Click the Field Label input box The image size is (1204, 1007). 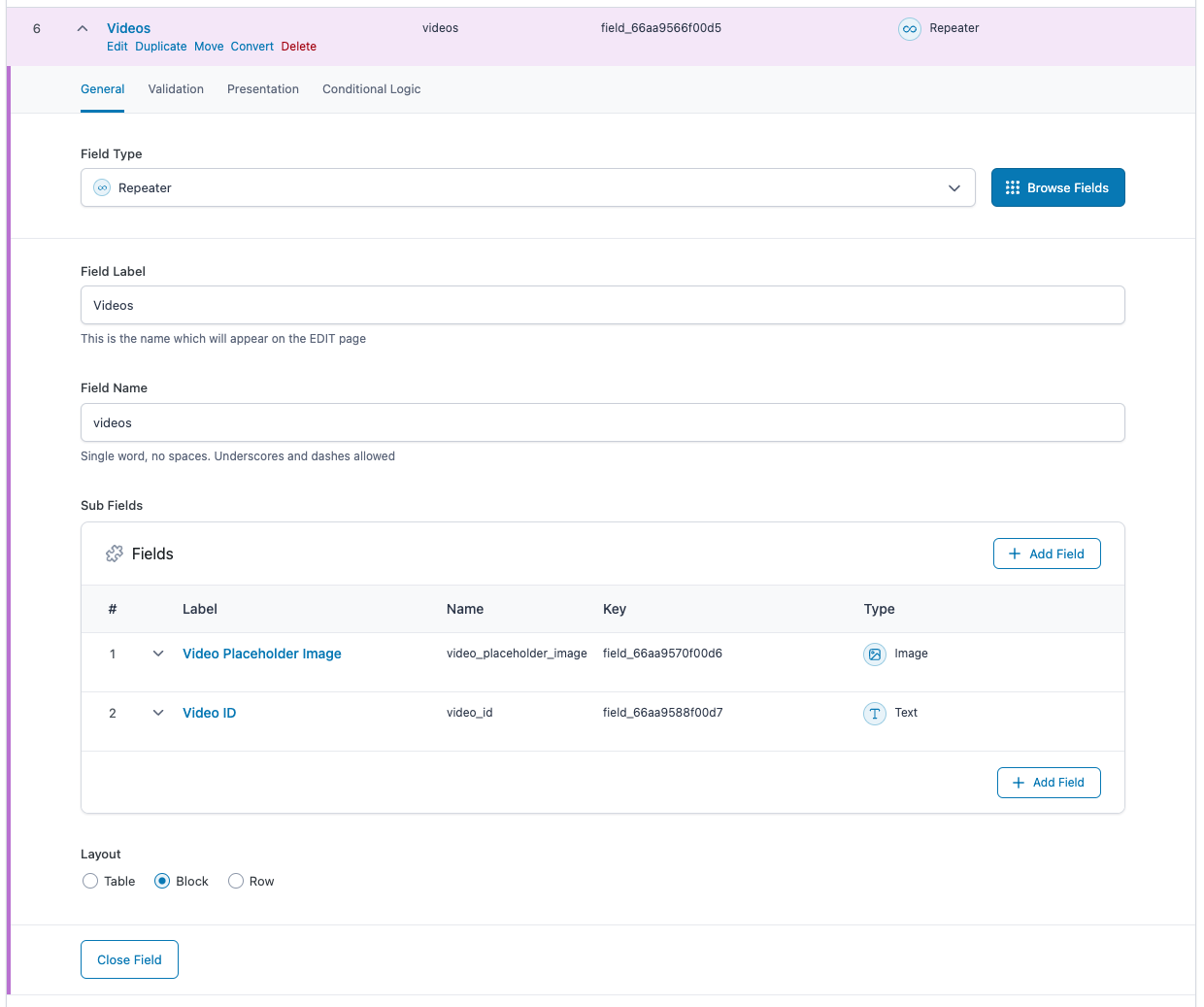(602, 306)
